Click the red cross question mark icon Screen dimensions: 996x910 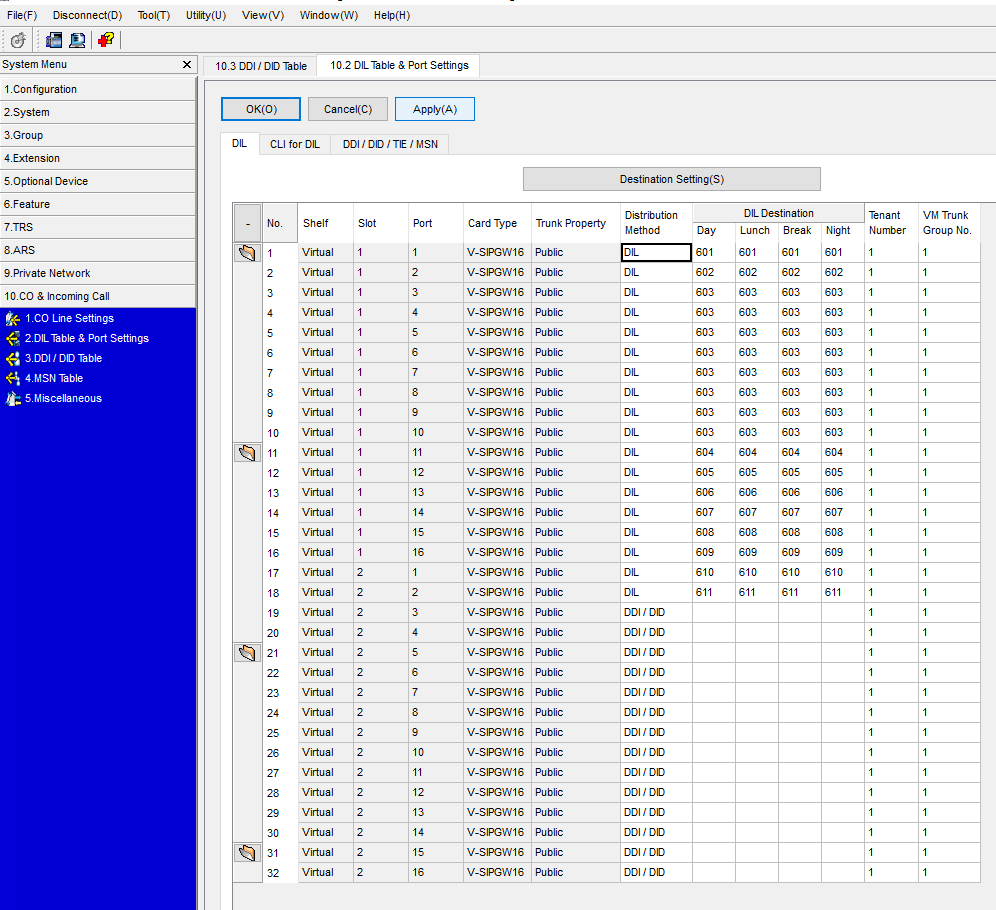pos(105,40)
